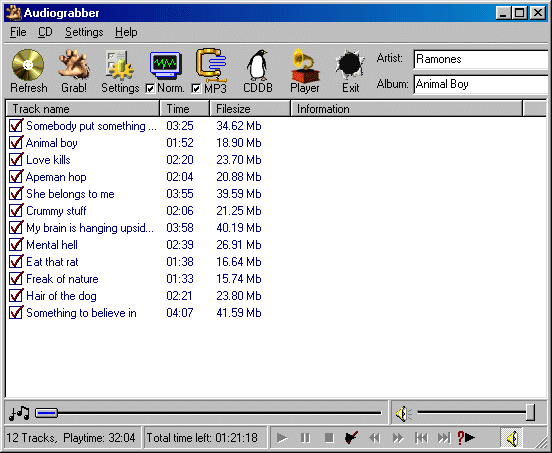Sort by the Filesize column header
Viewport: 552px width, 453px height.
[250, 109]
